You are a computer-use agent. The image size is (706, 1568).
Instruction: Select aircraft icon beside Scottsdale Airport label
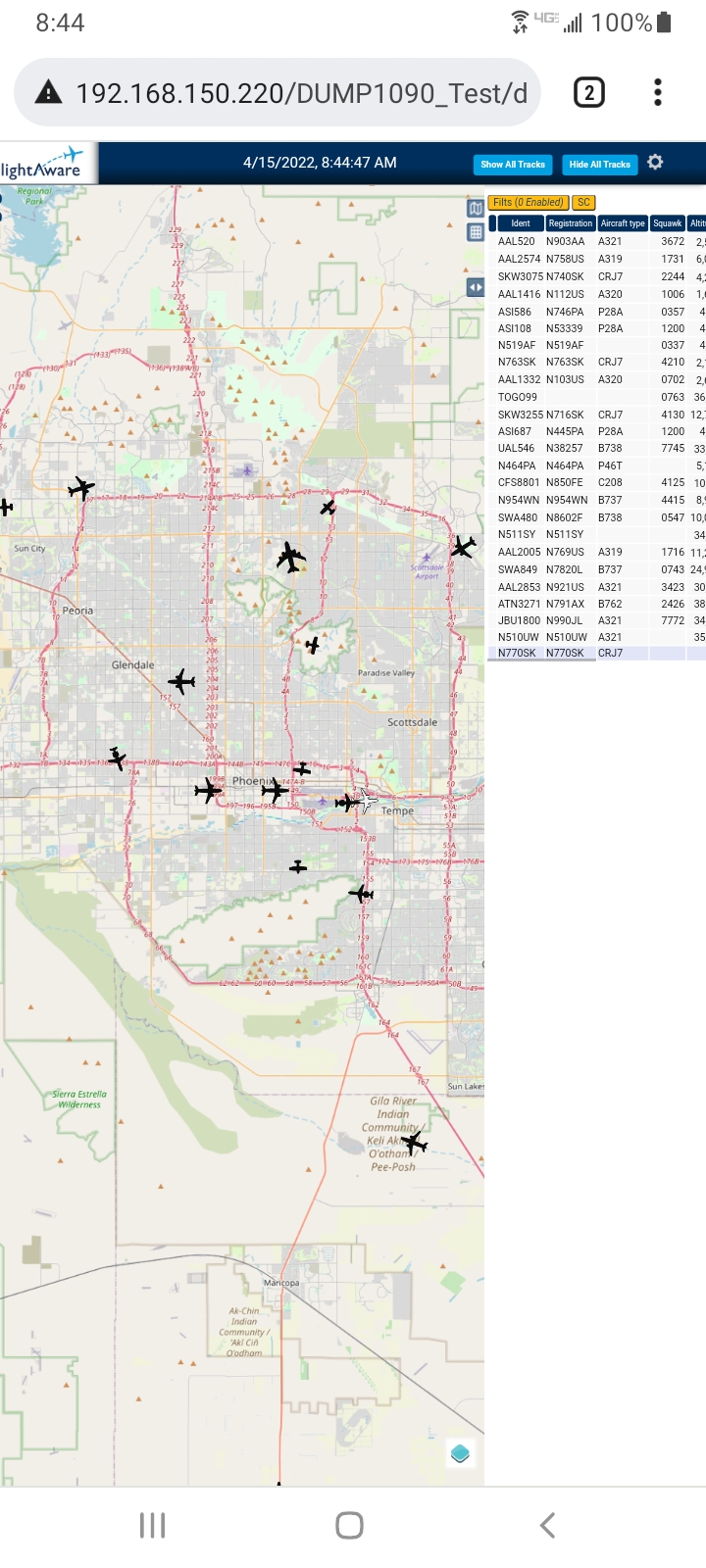click(463, 547)
